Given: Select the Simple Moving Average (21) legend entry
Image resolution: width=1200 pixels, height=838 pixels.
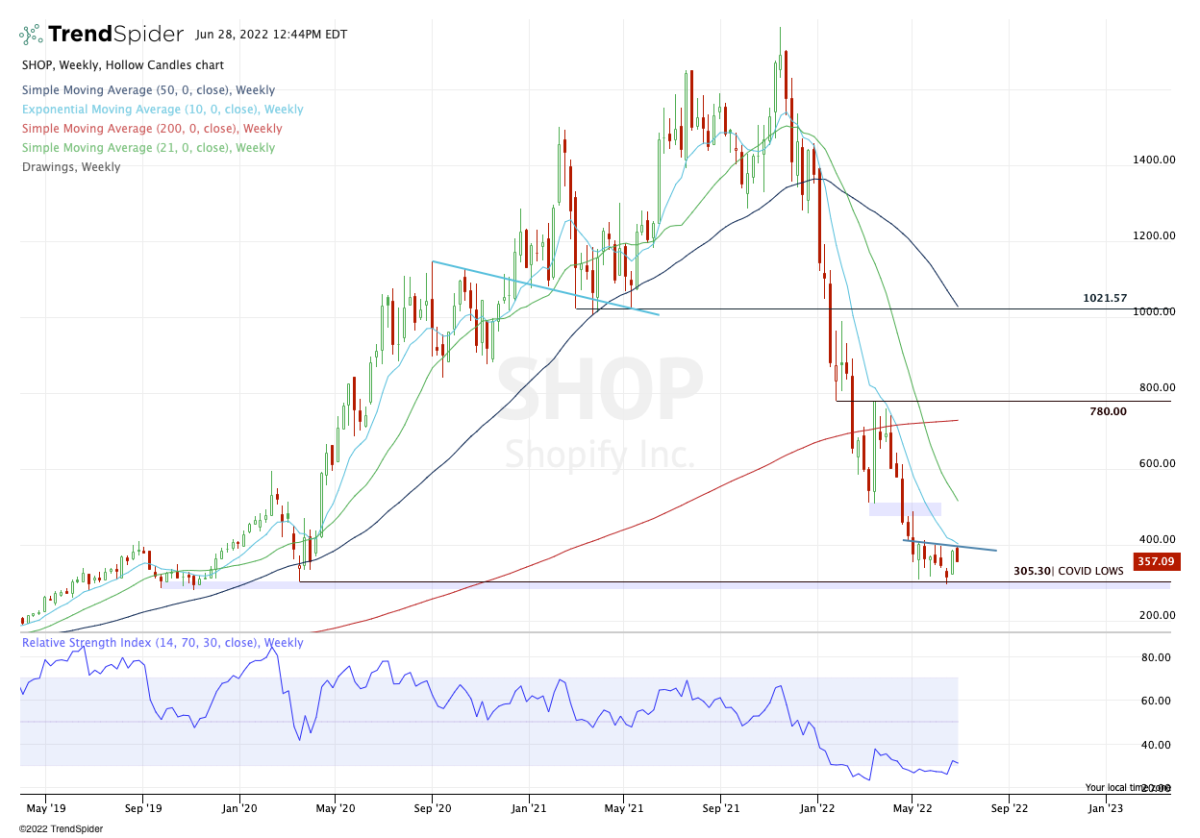Looking at the screenshot, I should coord(148,147).
